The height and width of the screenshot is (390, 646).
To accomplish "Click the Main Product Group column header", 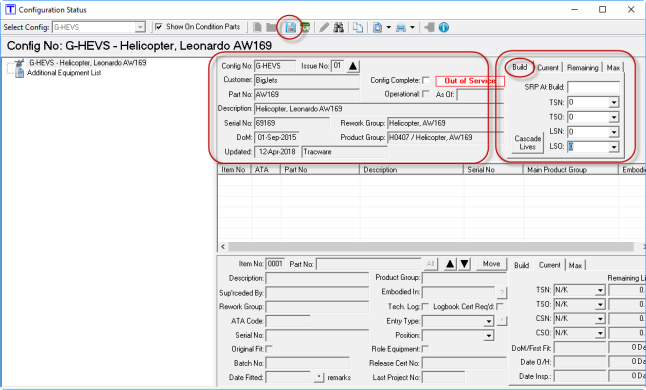I will pos(571,170).
